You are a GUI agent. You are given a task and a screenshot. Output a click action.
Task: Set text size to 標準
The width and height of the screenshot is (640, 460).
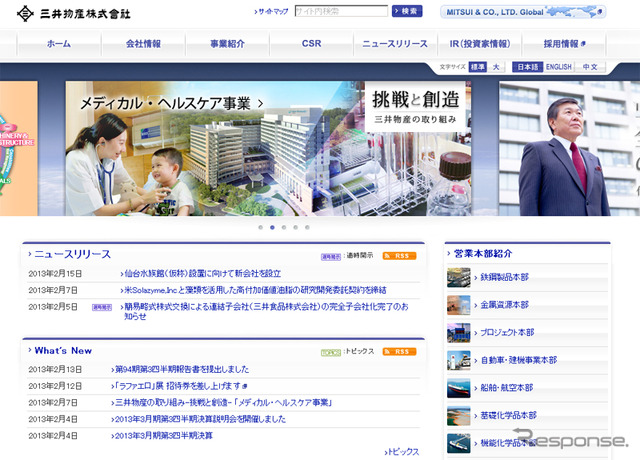[x=478, y=67]
